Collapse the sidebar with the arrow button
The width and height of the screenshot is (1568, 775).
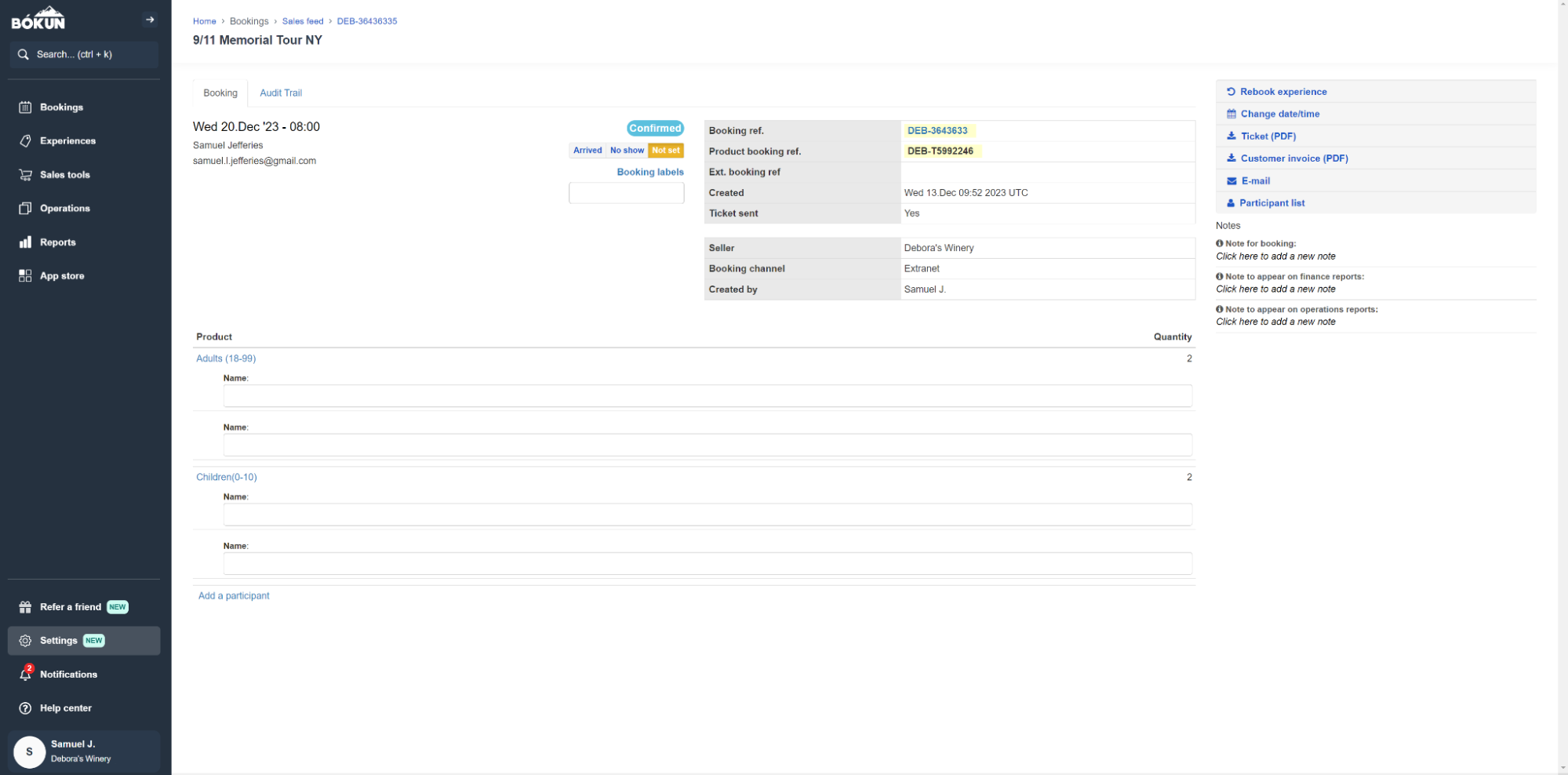pyautogui.click(x=150, y=20)
